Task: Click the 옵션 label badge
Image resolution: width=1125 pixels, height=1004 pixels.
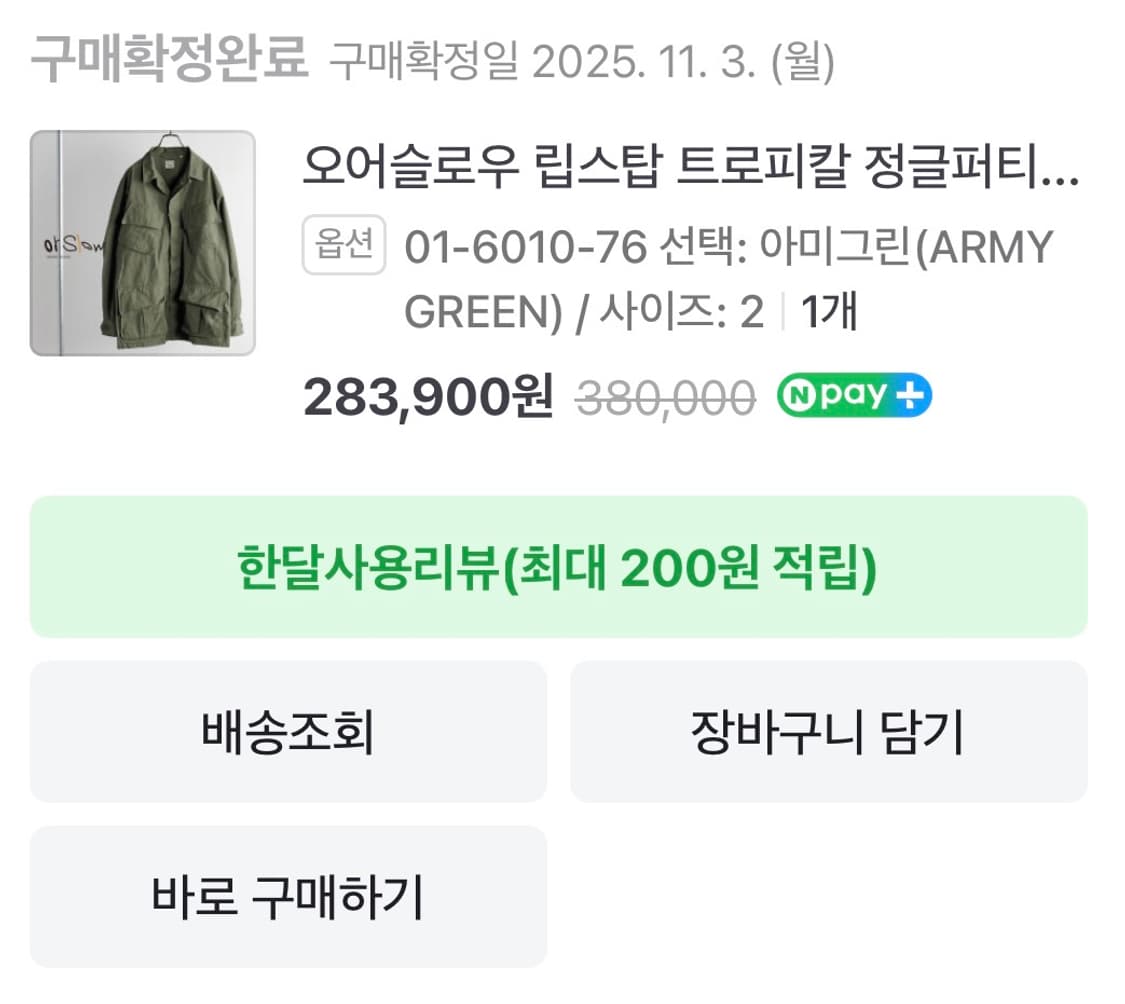Action: (342, 245)
